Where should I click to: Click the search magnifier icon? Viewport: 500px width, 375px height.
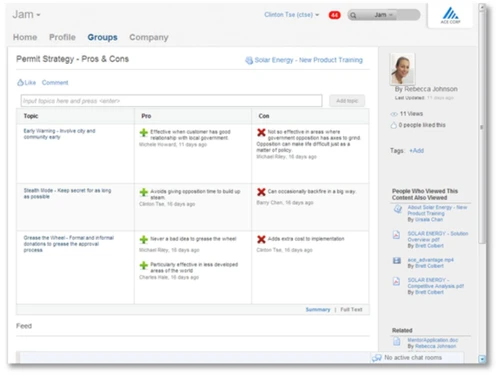(353, 15)
